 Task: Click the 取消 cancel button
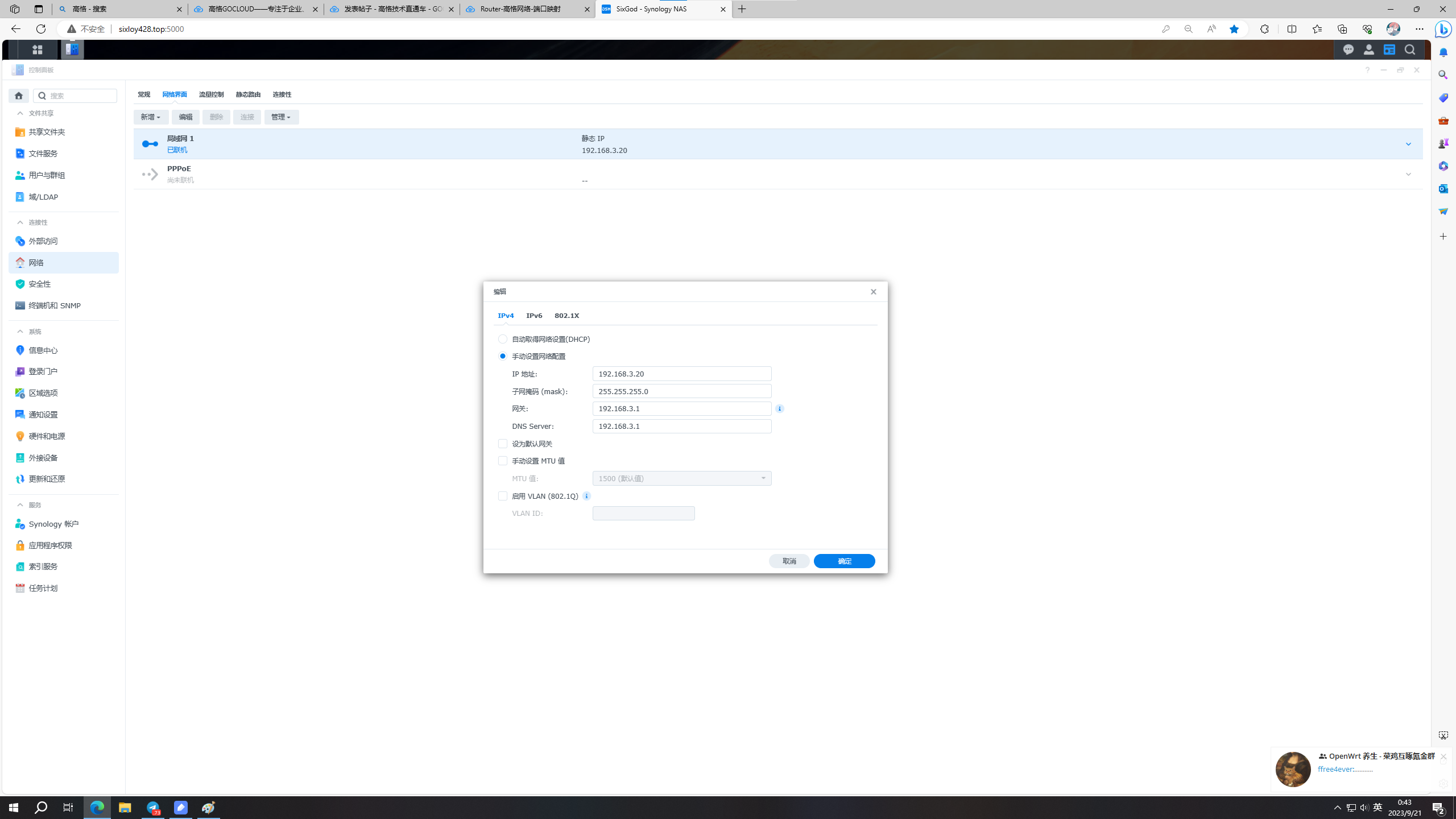(x=789, y=561)
